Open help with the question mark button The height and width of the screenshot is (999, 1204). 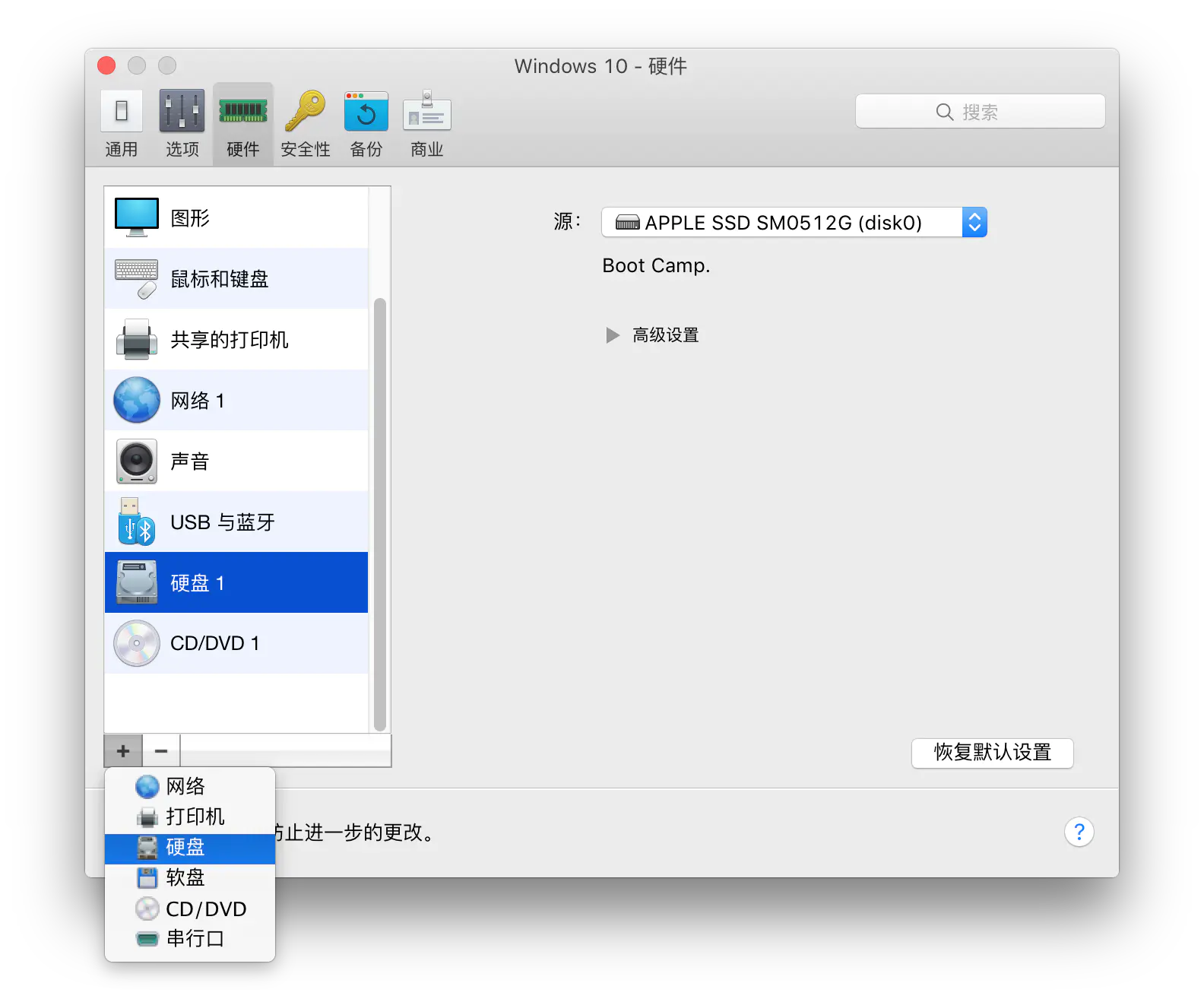click(1079, 832)
